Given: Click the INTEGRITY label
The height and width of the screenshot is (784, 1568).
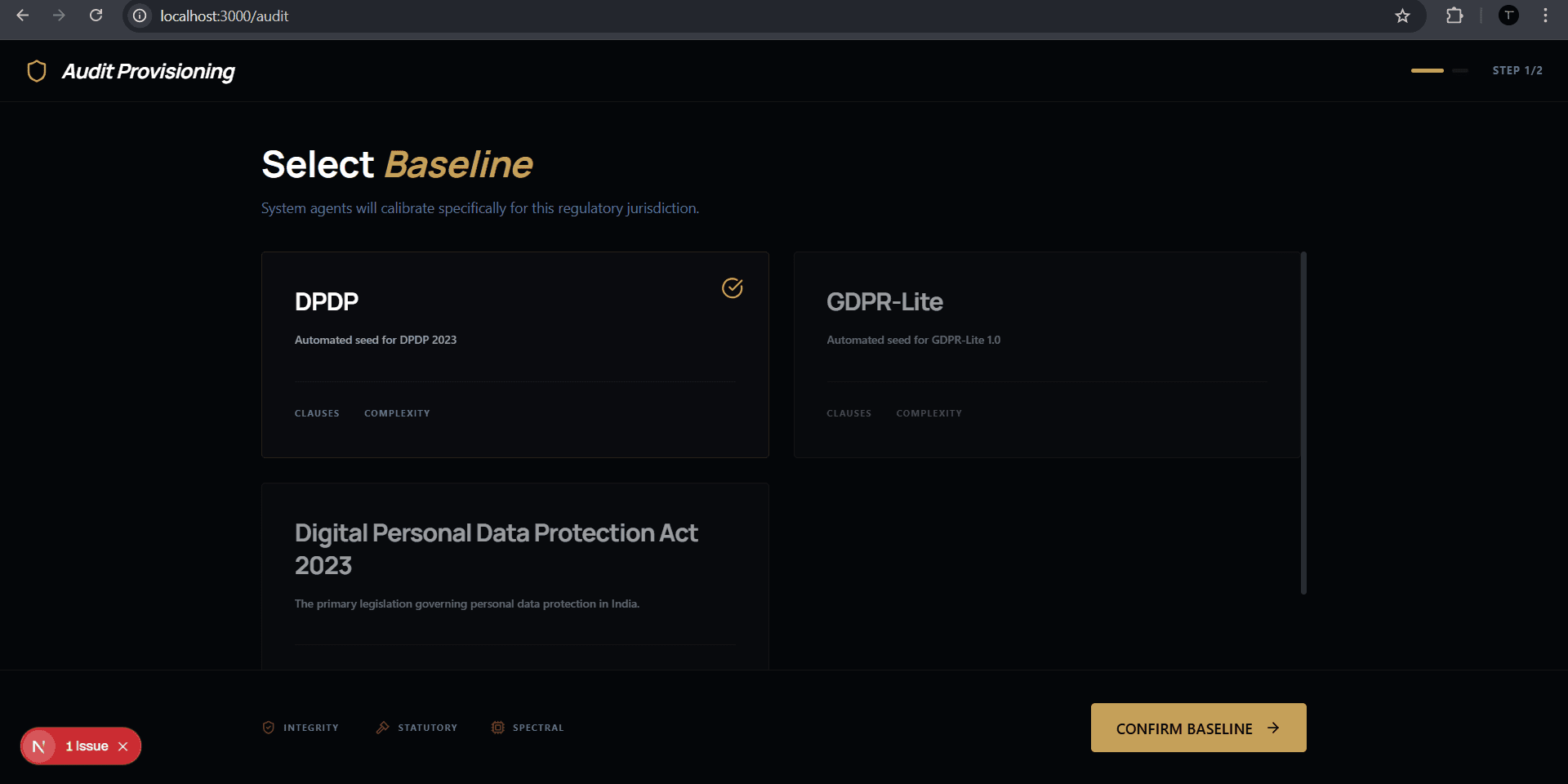Looking at the screenshot, I should 311,728.
